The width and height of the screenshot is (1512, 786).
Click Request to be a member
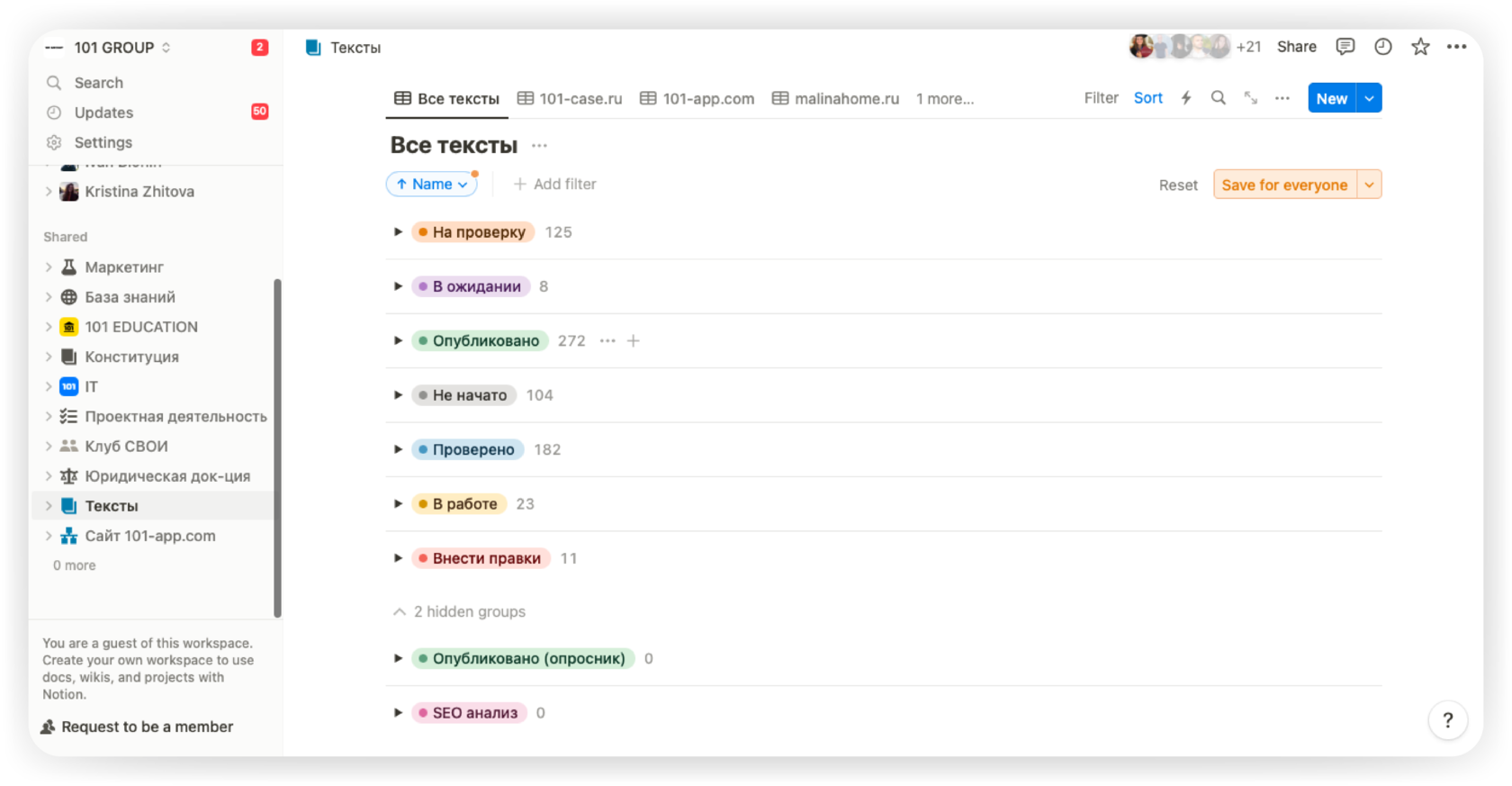point(147,727)
